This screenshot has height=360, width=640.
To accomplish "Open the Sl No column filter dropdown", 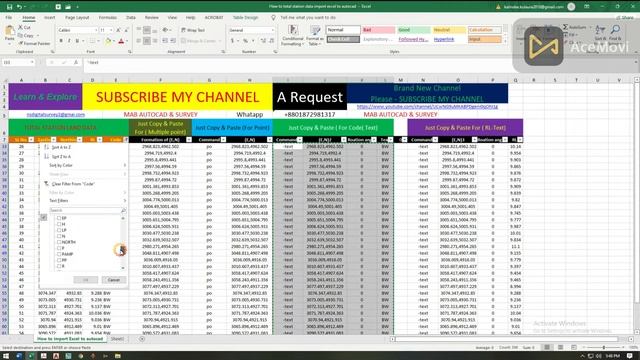I will pyautogui.click(x=31, y=140).
